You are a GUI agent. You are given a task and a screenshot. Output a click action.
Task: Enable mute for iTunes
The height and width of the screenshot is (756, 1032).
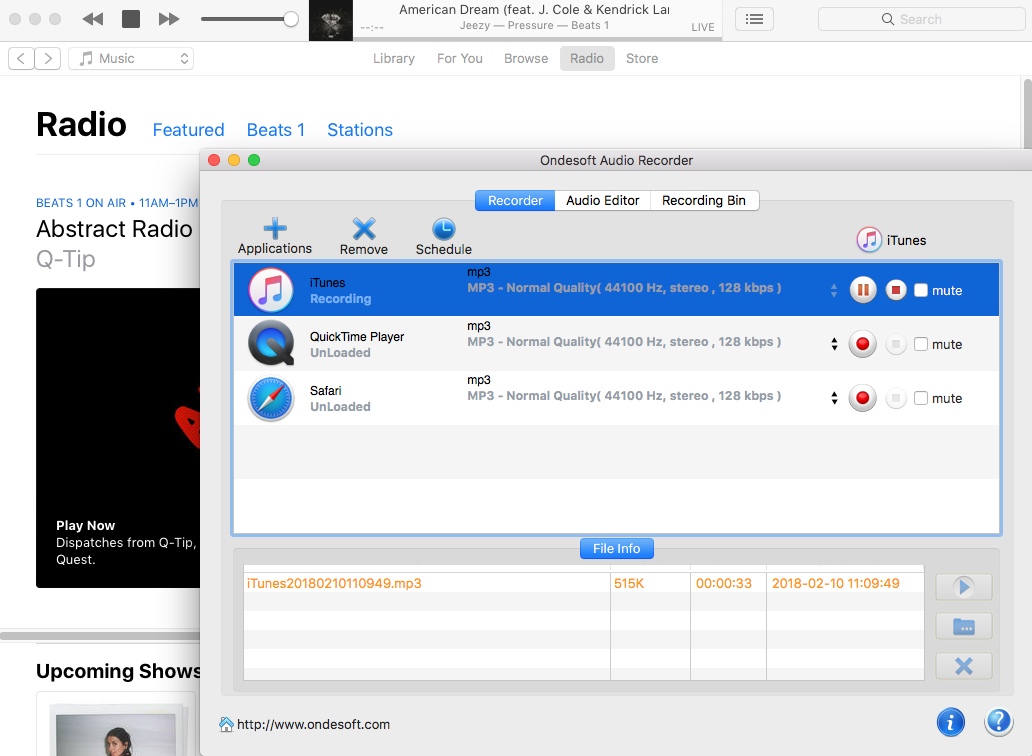pos(921,290)
